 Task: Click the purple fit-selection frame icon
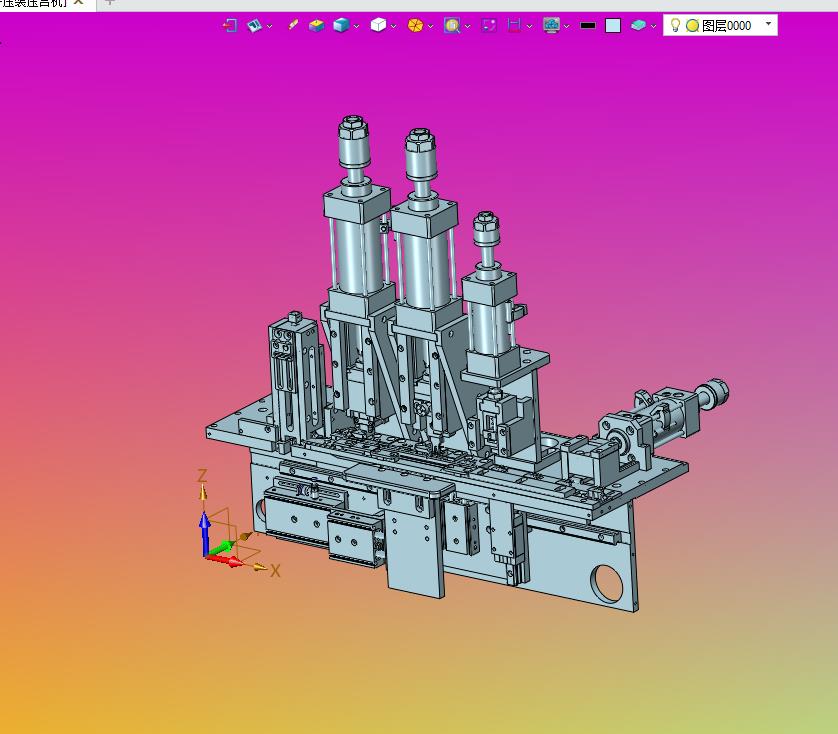488,25
